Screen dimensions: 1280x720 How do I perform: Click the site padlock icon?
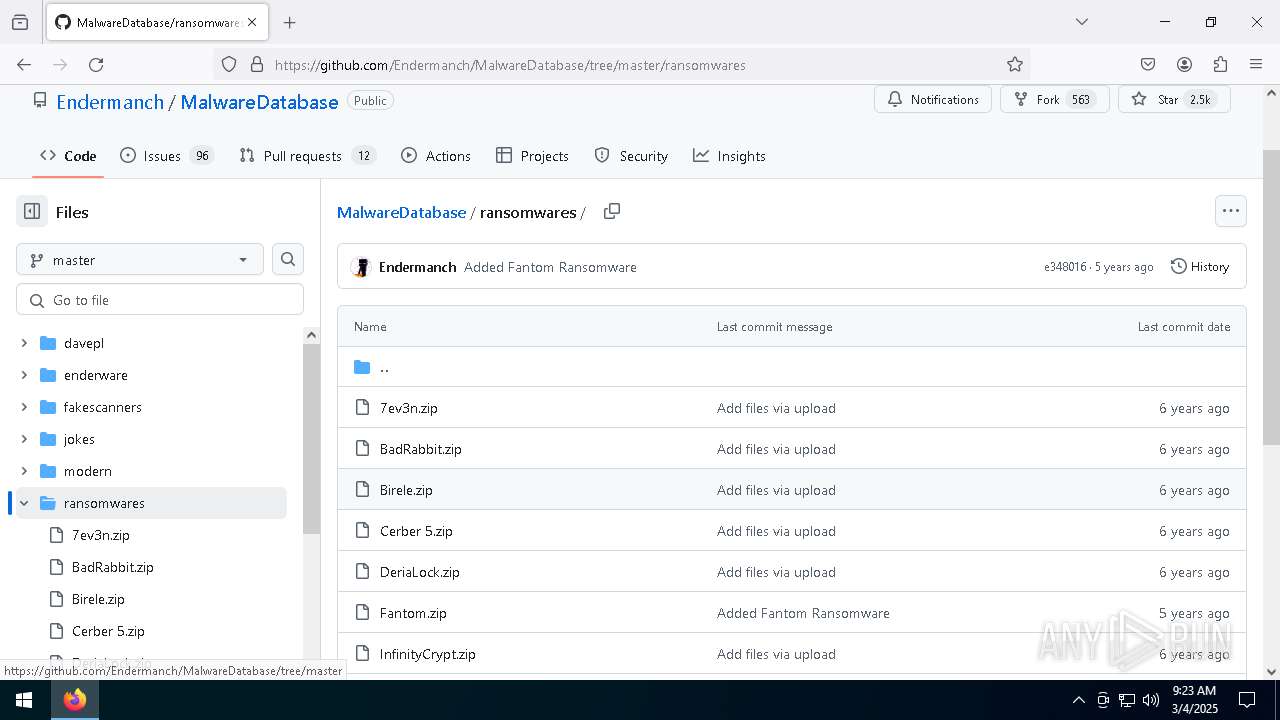[257, 64]
